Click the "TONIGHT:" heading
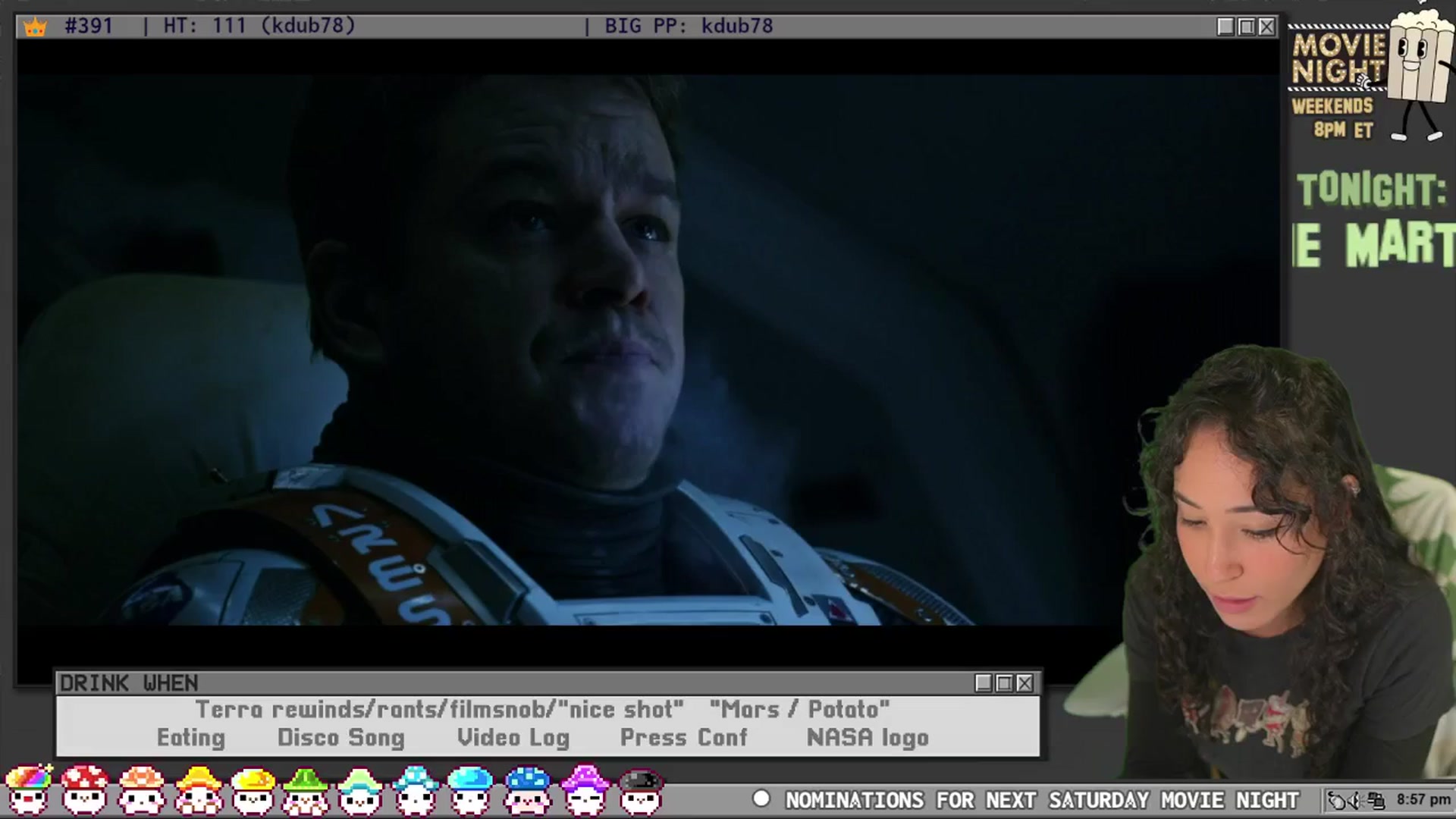 (1372, 190)
